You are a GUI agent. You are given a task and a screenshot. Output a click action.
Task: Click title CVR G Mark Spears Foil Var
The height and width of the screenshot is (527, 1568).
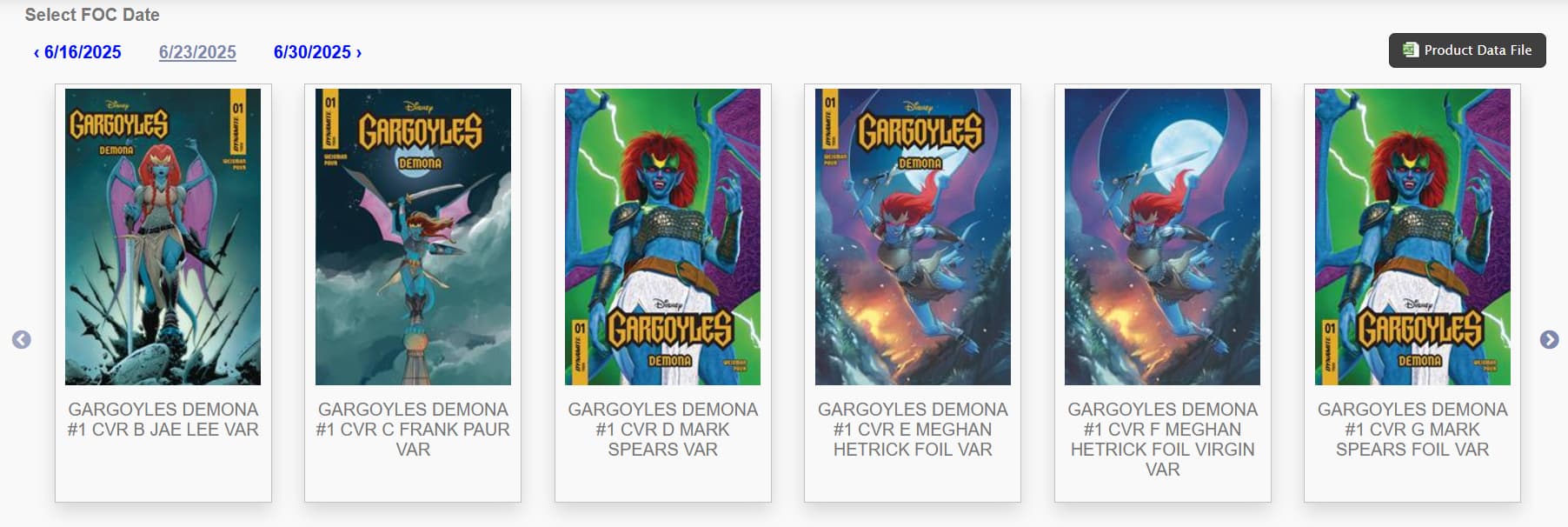[1412, 430]
